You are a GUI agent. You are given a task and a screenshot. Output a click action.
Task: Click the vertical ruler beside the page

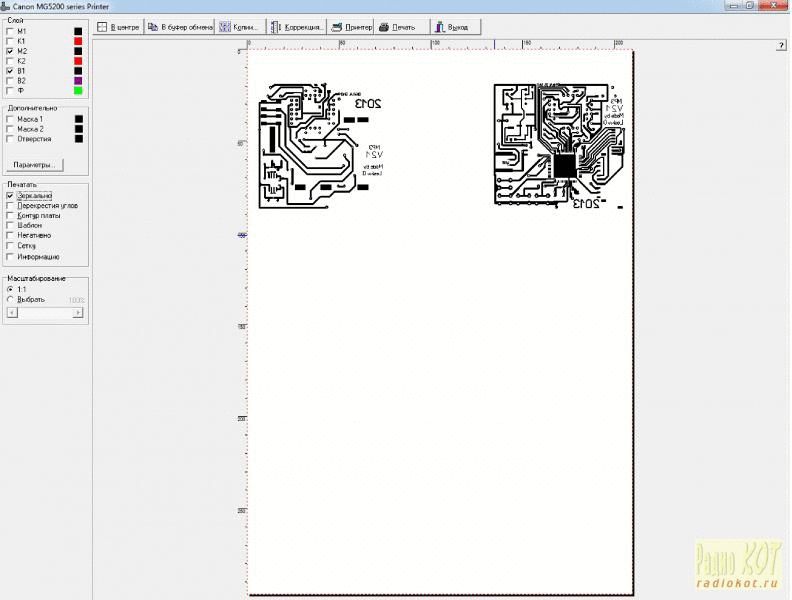pyautogui.click(x=242, y=323)
